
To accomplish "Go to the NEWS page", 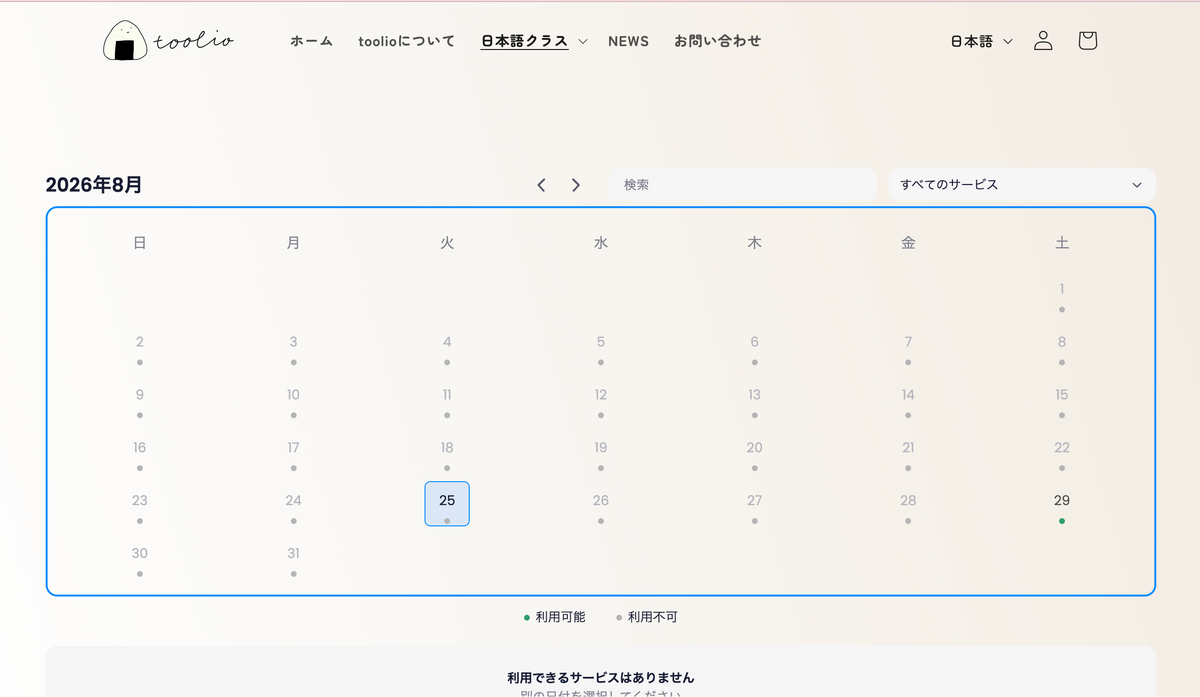I will coord(628,41).
